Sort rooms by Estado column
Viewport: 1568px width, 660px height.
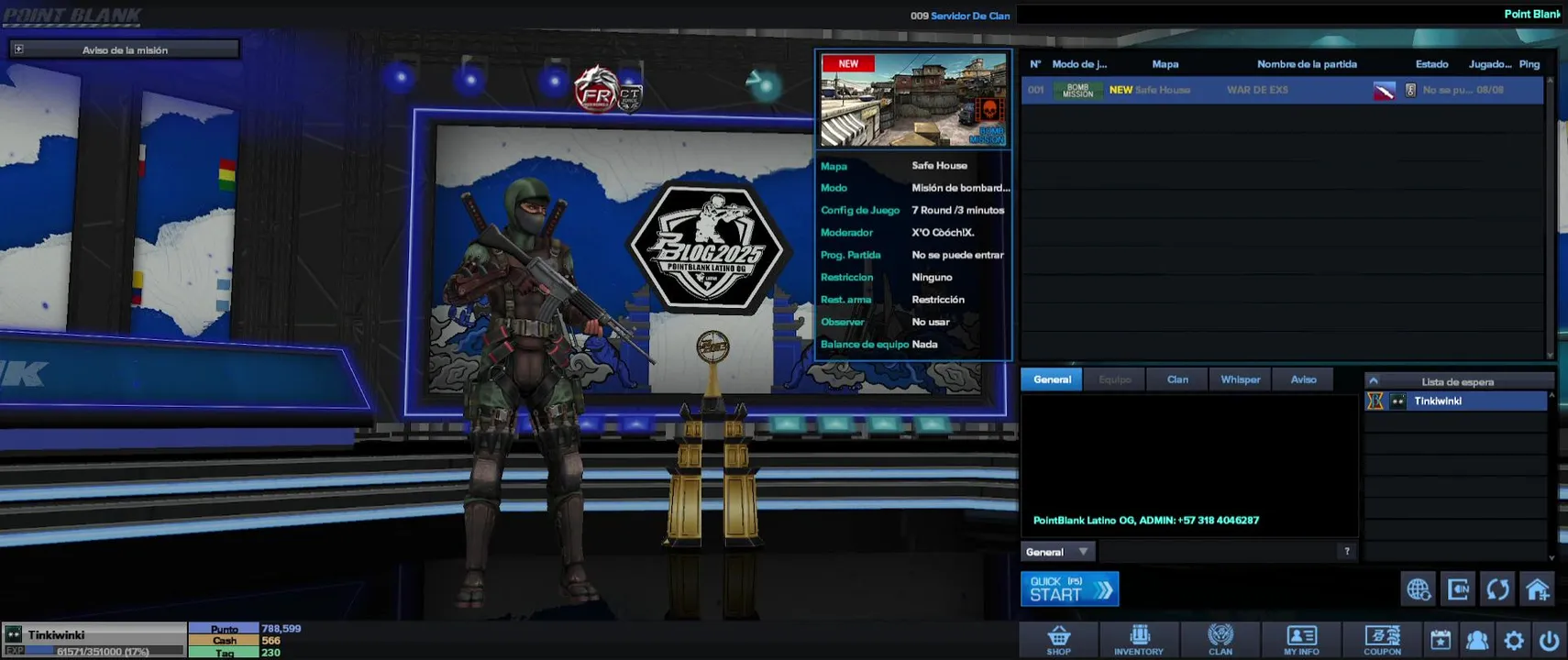tap(1431, 64)
